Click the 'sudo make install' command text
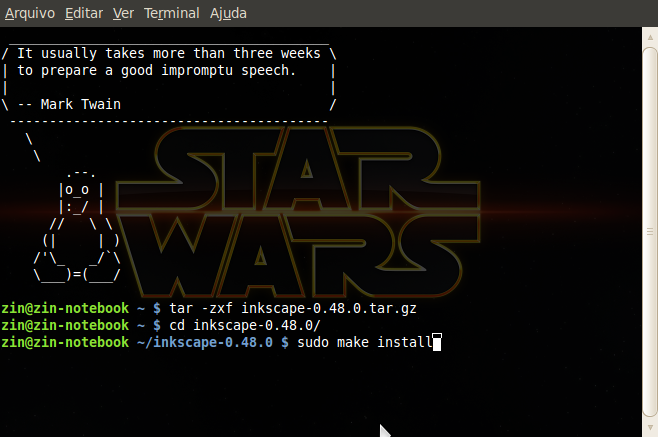The image size is (658, 437). pyautogui.click(x=365, y=342)
